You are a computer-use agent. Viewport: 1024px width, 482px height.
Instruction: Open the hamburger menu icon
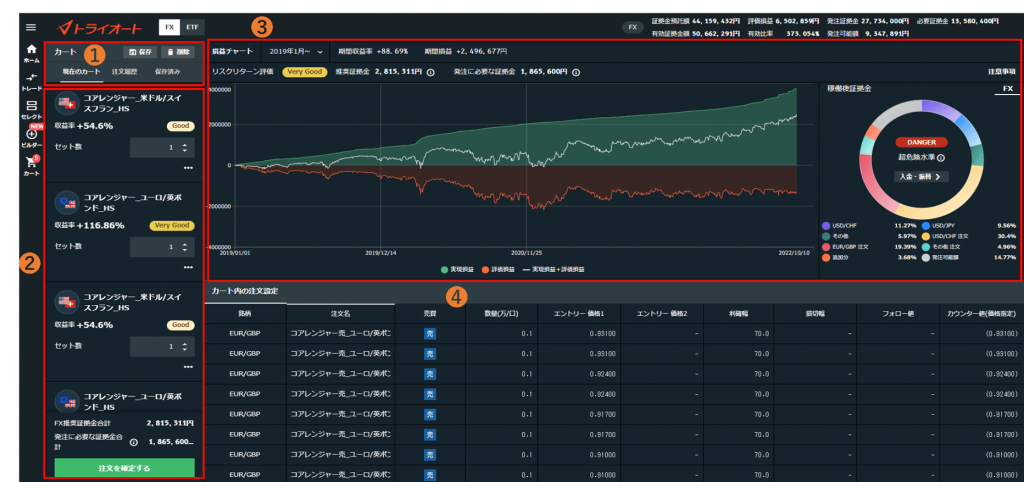31,27
